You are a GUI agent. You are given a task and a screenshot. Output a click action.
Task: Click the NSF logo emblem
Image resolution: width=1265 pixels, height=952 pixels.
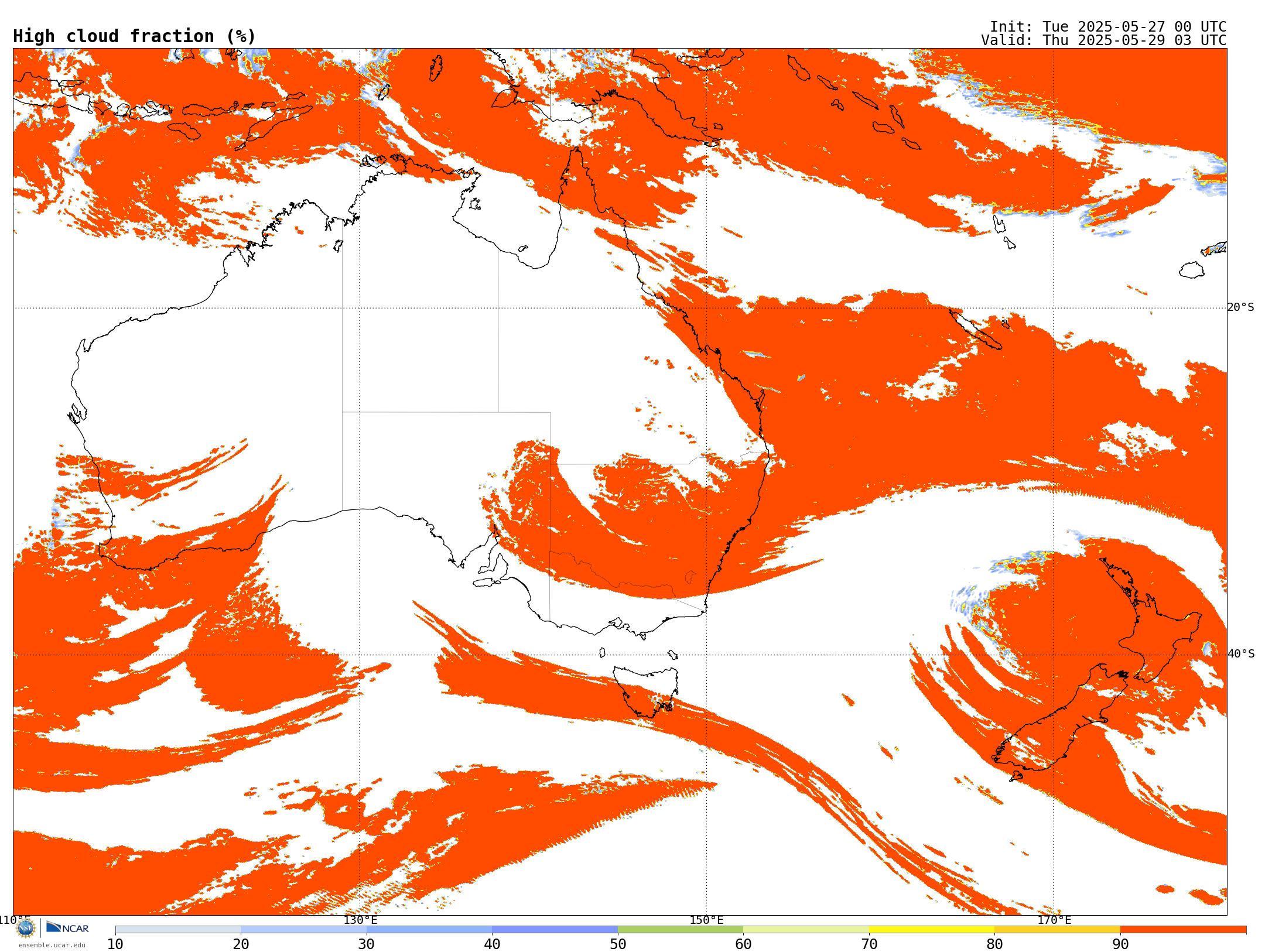26,928
